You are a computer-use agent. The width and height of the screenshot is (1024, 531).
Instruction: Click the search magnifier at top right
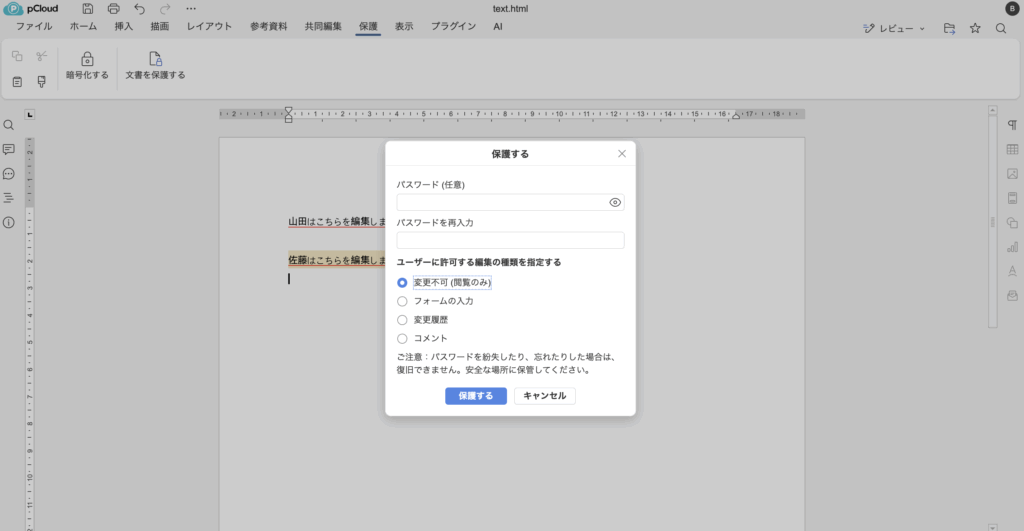pos(1000,28)
